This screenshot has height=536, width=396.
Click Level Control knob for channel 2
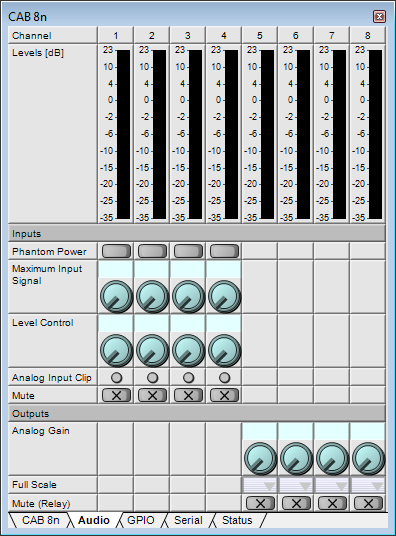[x=153, y=351]
